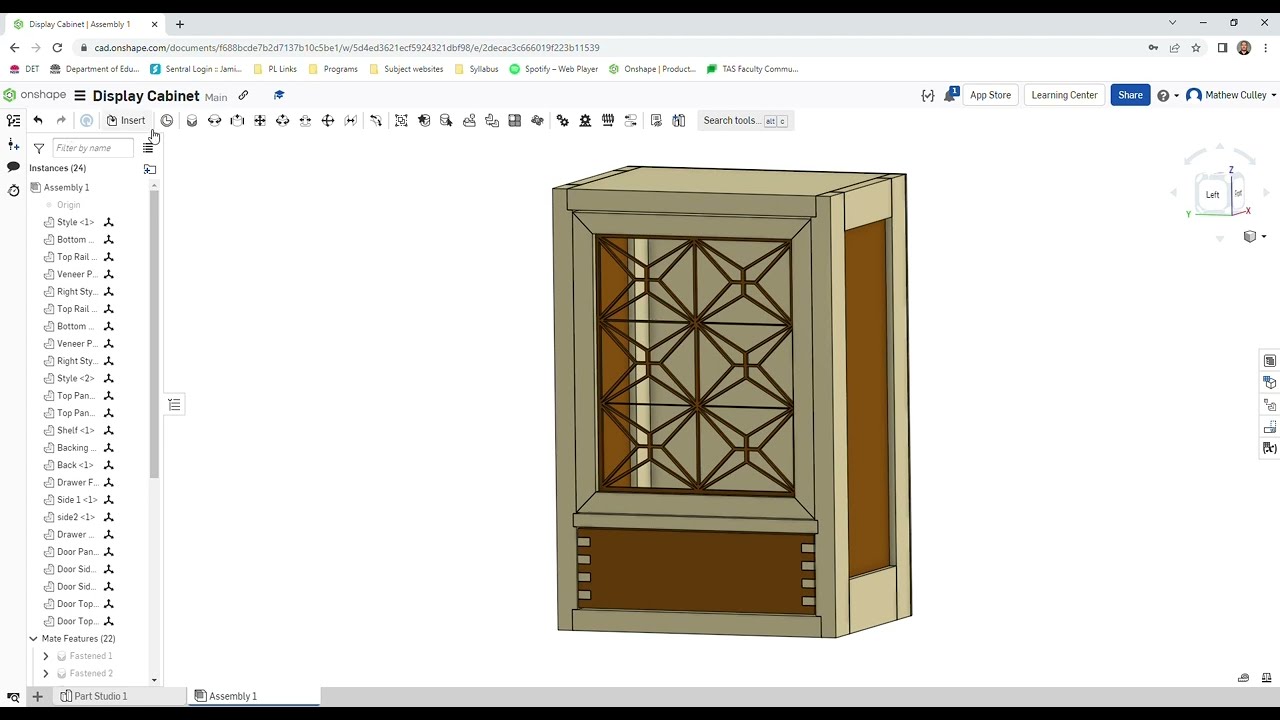Click the toolbar icon left of Search tools
The height and width of the screenshot is (720, 1280).
(x=679, y=121)
